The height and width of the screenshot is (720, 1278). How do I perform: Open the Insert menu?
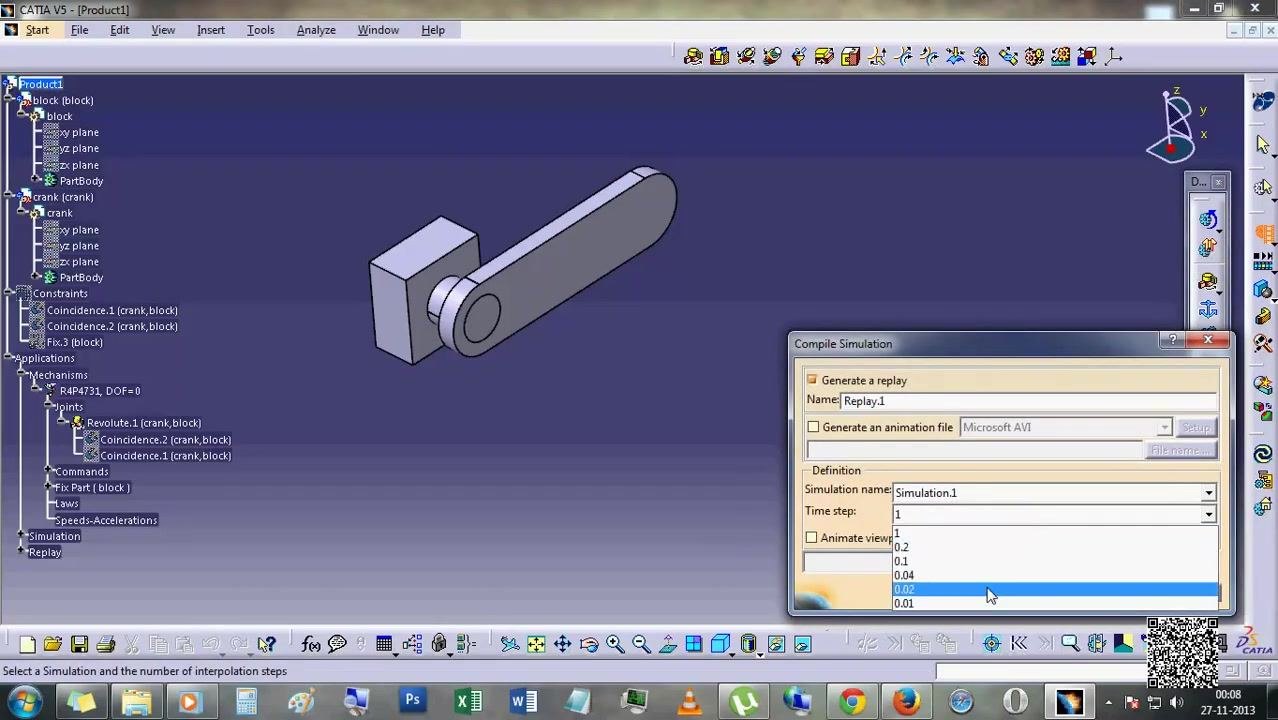point(211,30)
